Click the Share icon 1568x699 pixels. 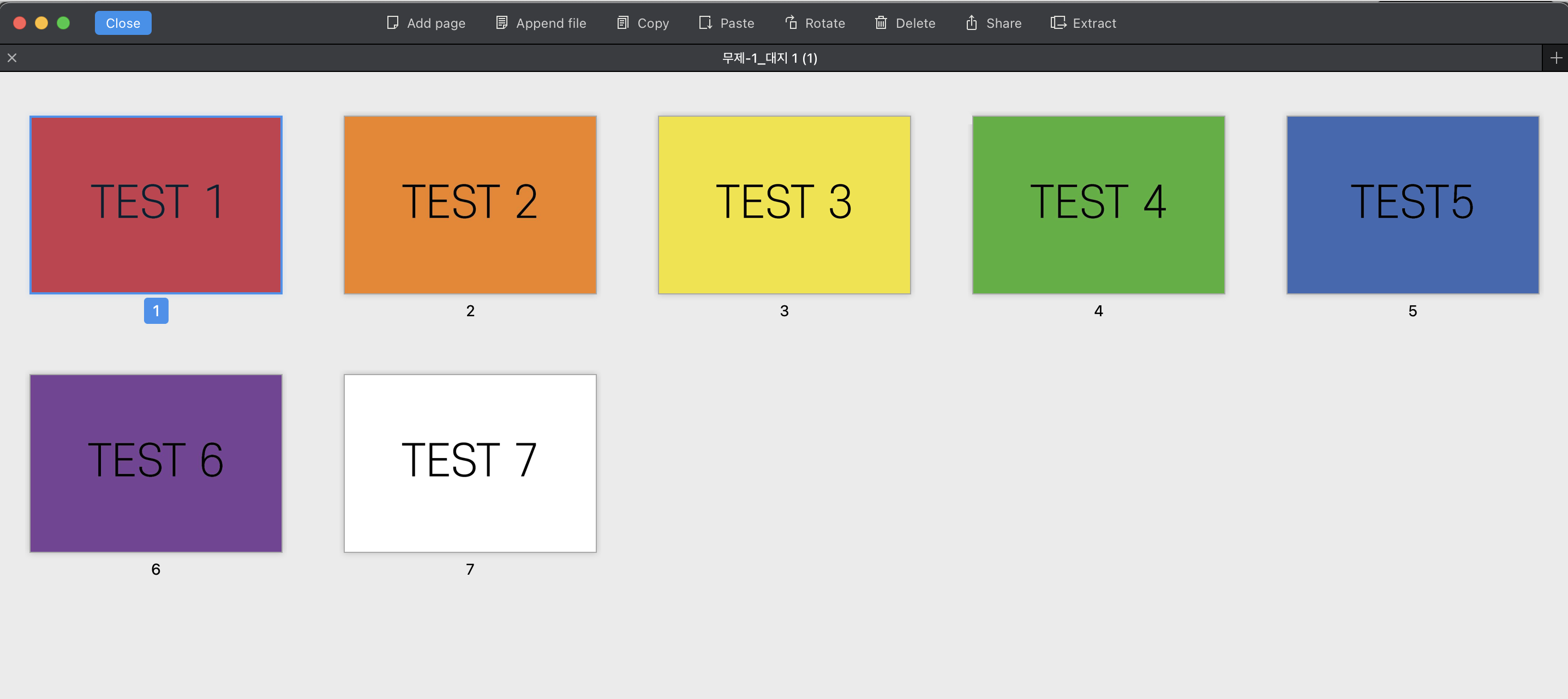972,23
